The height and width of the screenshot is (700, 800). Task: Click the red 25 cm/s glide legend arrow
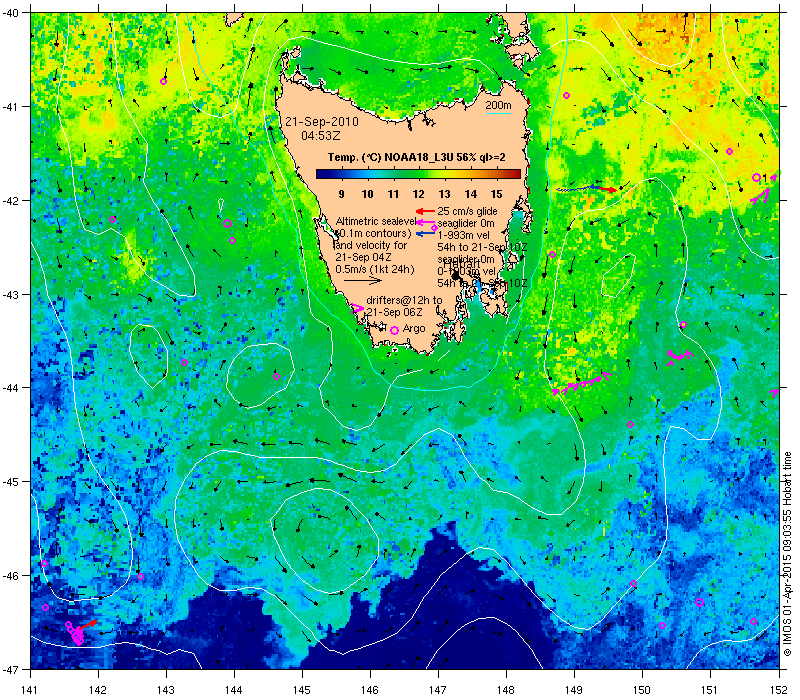(x=425, y=211)
